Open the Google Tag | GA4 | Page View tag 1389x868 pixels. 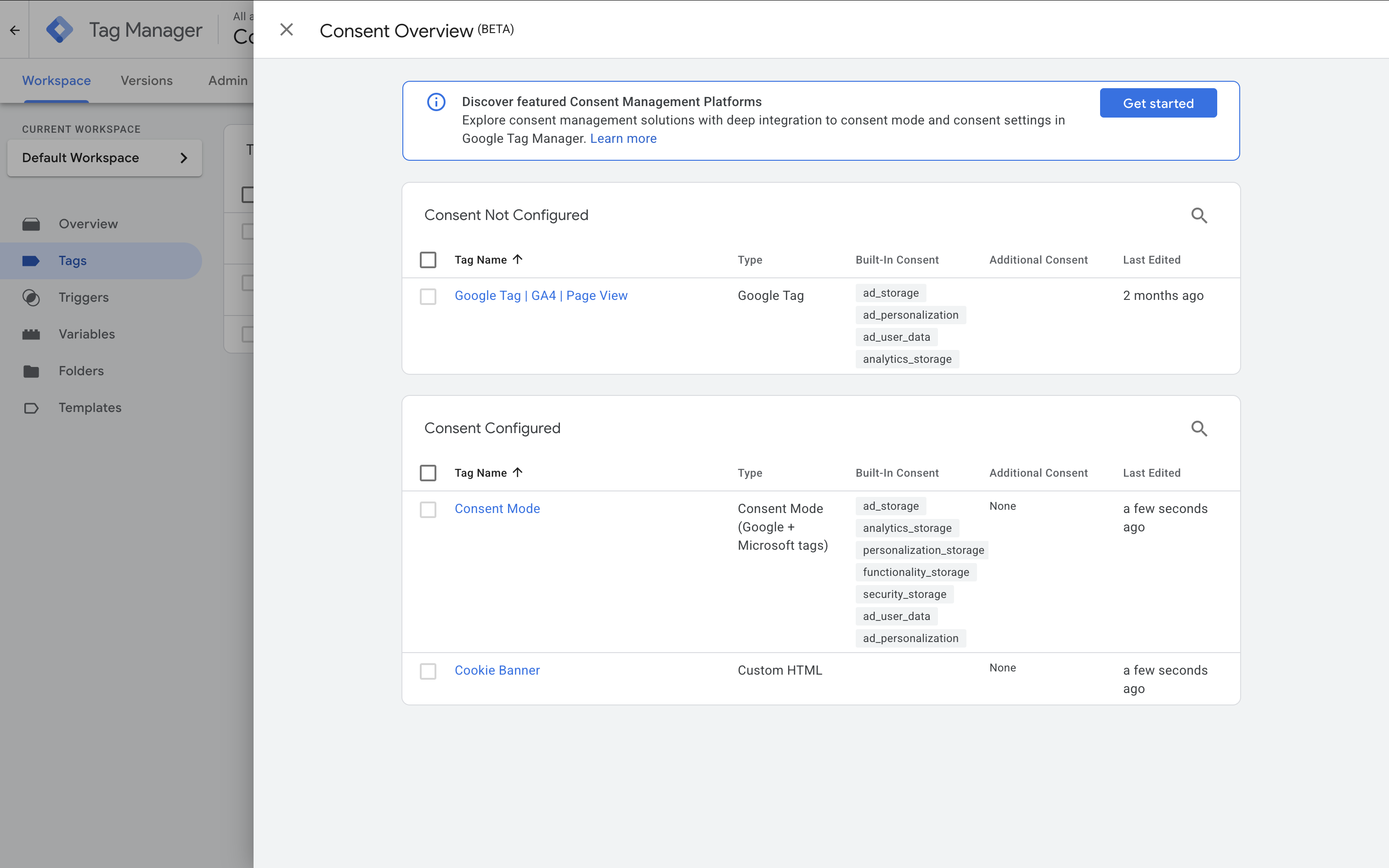pyautogui.click(x=541, y=296)
